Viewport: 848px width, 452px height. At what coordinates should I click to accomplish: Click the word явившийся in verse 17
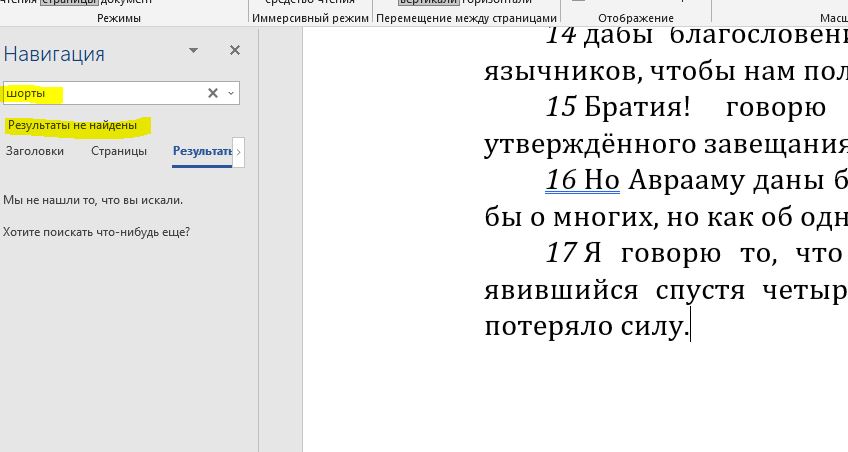(x=561, y=290)
